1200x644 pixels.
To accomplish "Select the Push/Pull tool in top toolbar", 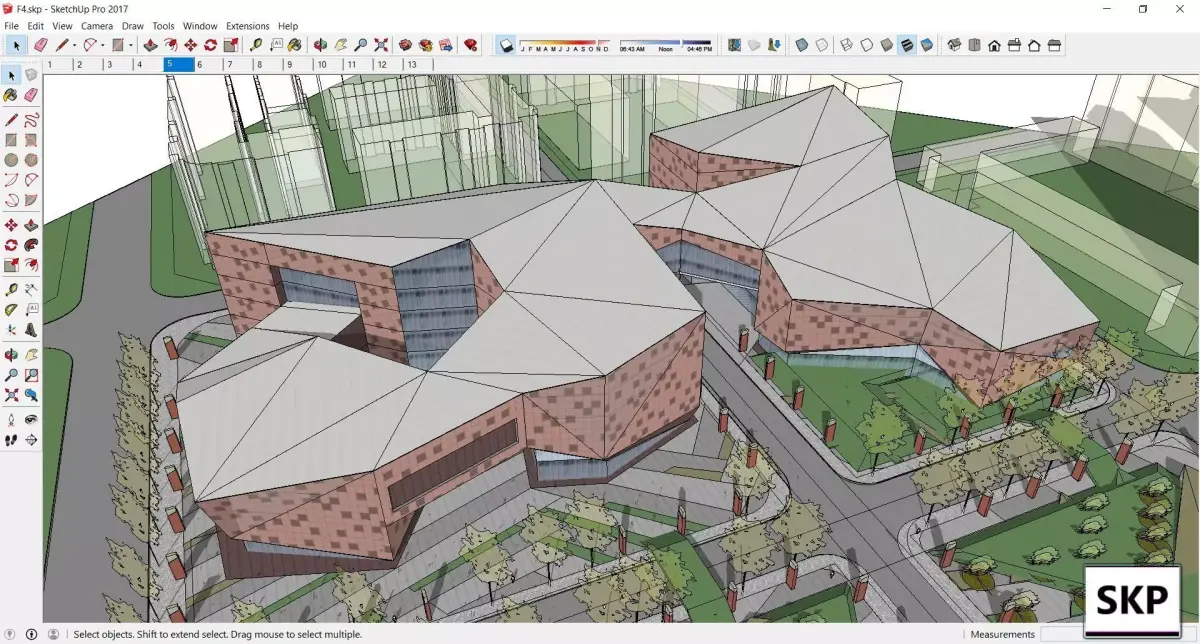I will point(150,45).
